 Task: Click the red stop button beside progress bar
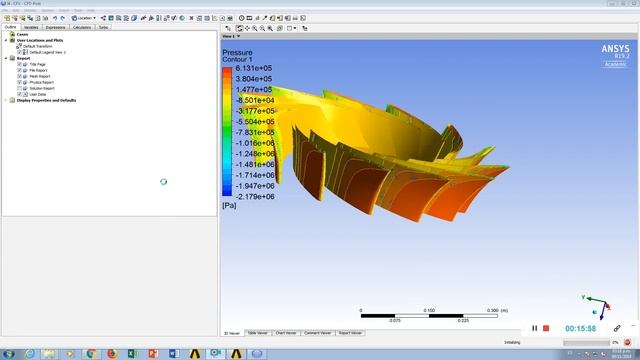pos(627,342)
